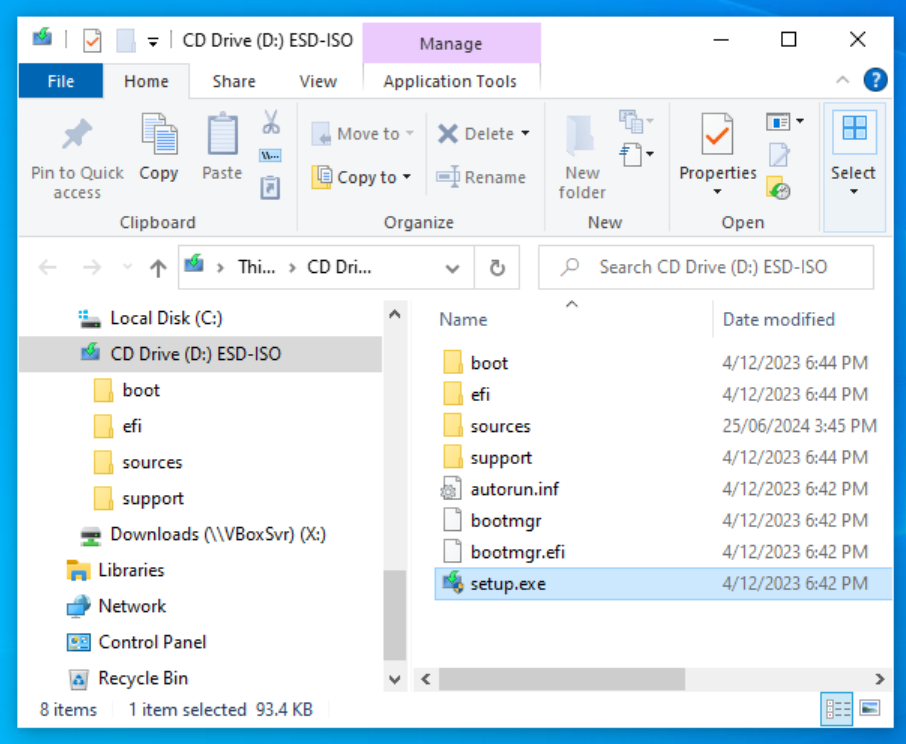Click the Cut scissors icon
906x744 pixels.
click(270, 122)
